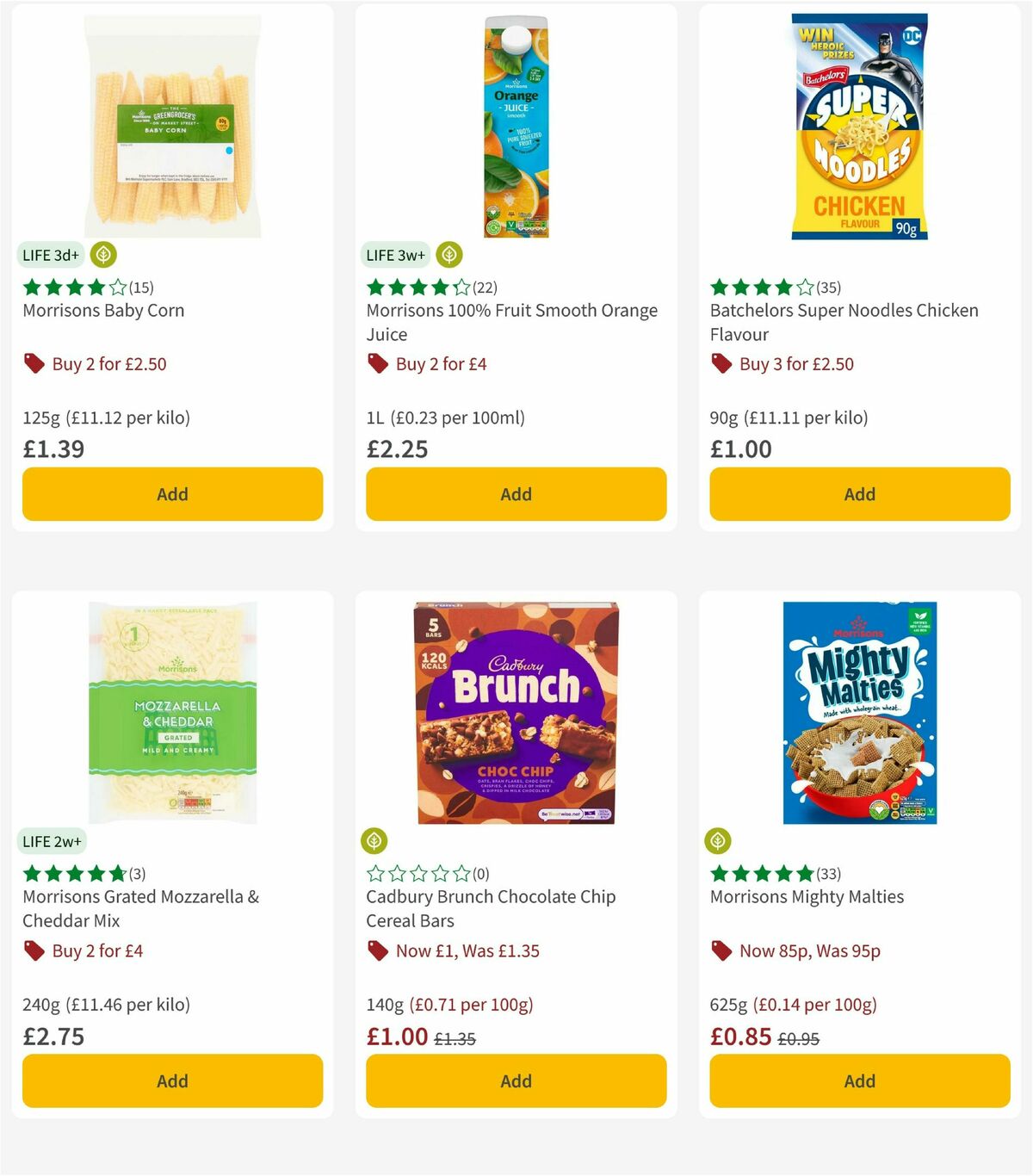Click the red tag icon by Now 85p, Was 95p
The height and width of the screenshot is (1176, 1033).
point(721,950)
